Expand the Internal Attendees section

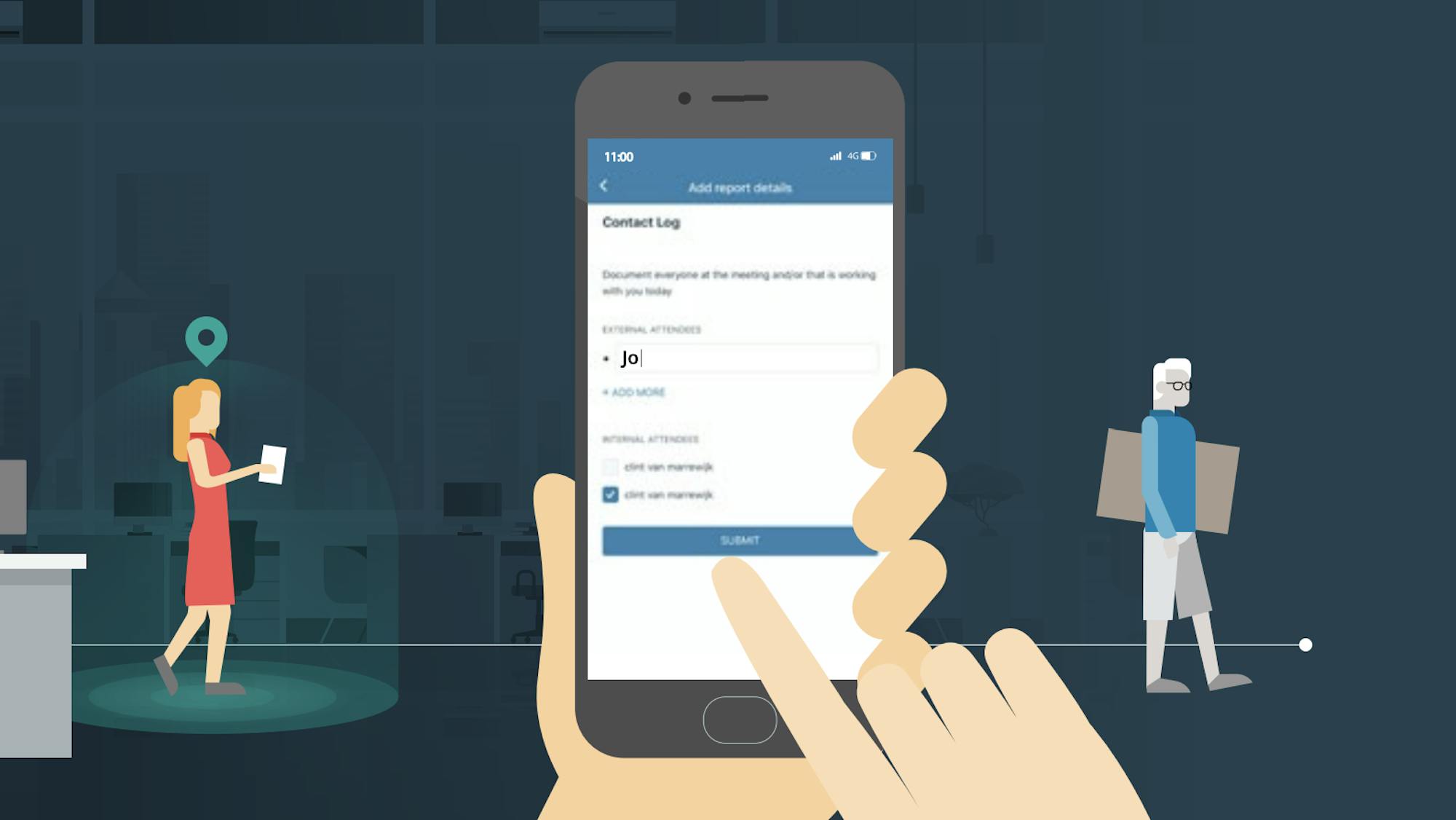pyautogui.click(x=650, y=437)
